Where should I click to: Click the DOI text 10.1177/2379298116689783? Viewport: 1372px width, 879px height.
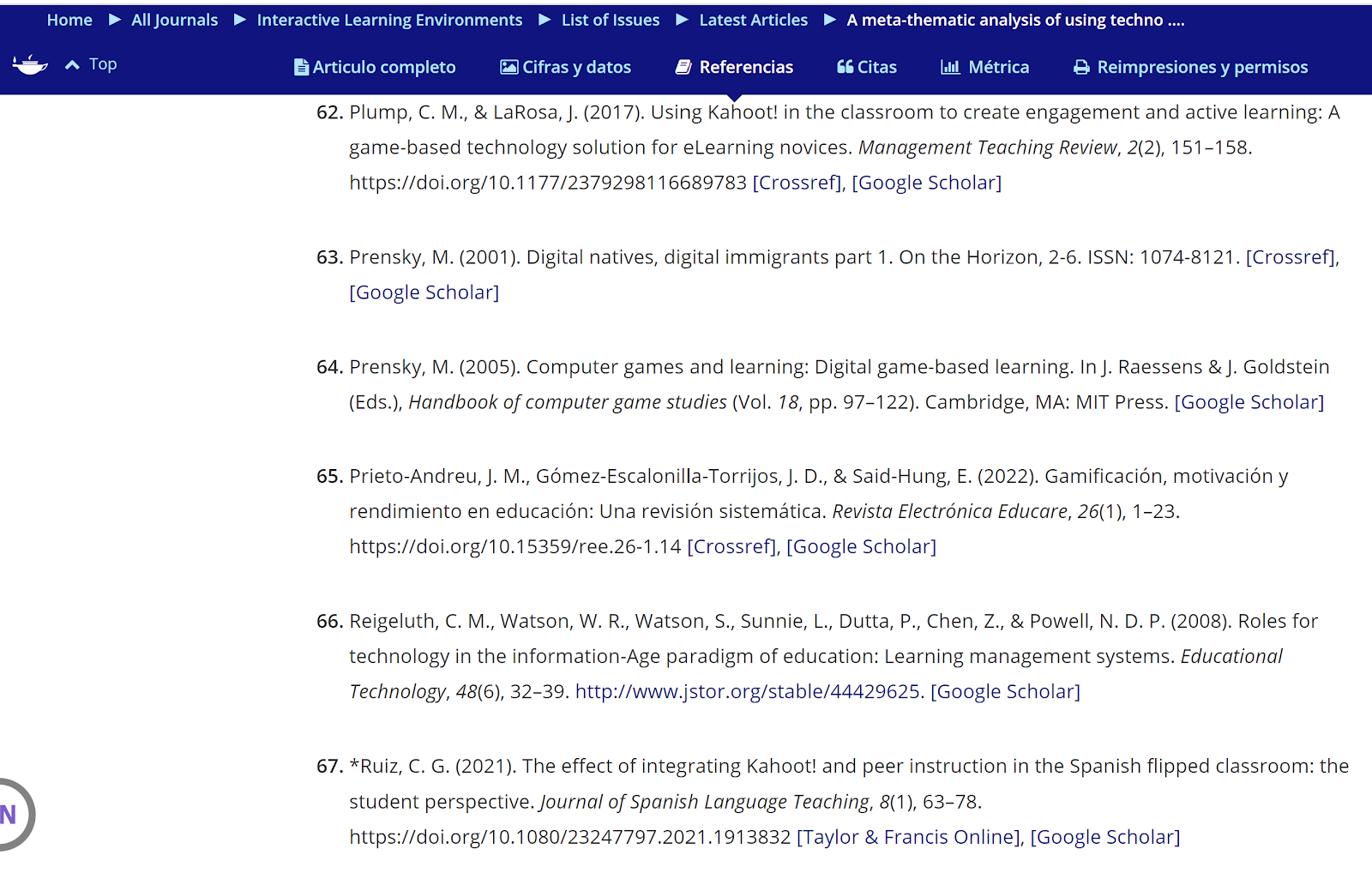click(617, 183)
